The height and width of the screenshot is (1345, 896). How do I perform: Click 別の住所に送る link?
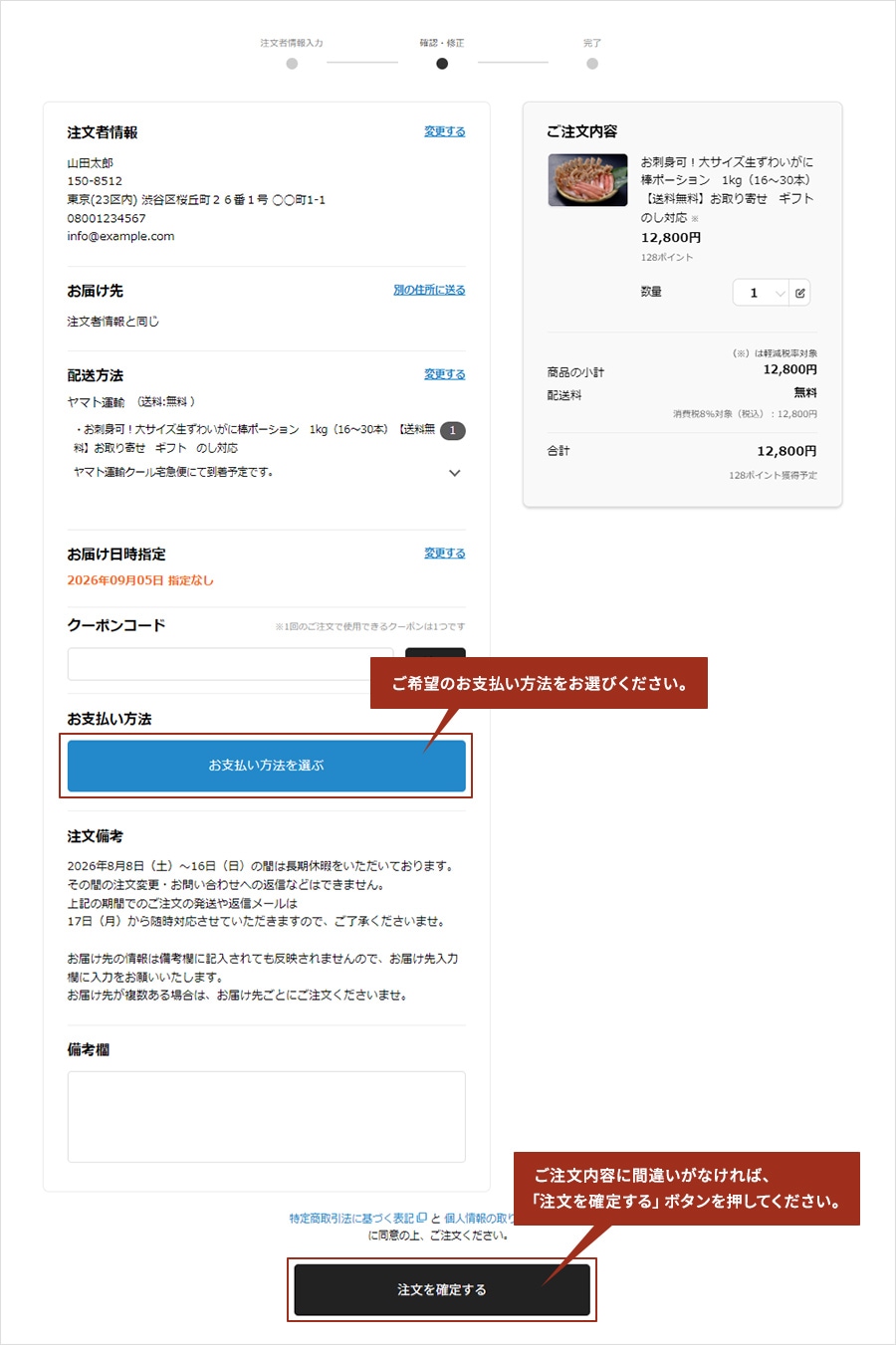[429, 290]
